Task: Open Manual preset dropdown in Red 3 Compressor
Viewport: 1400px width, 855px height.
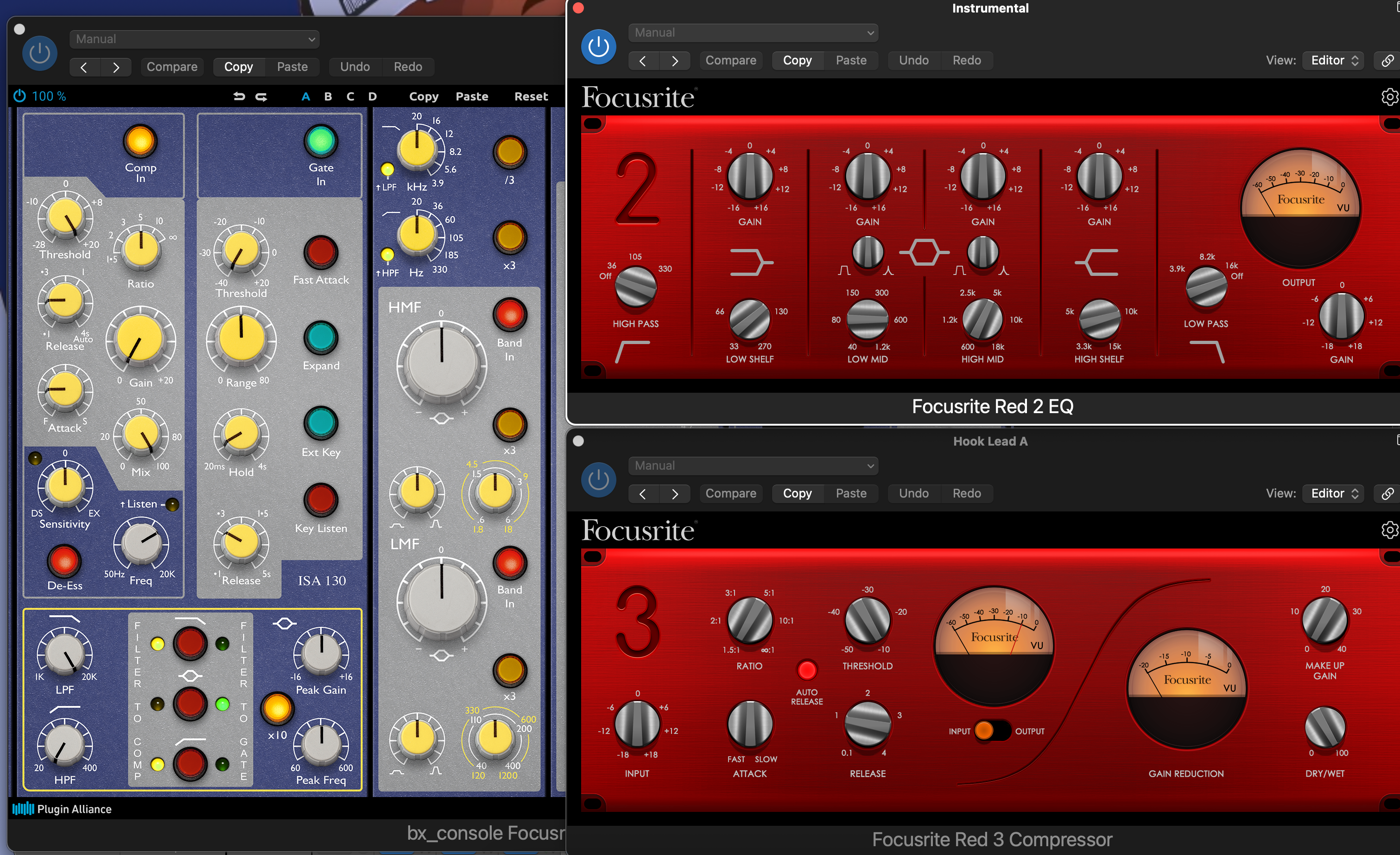Action: tap(754, 466)
